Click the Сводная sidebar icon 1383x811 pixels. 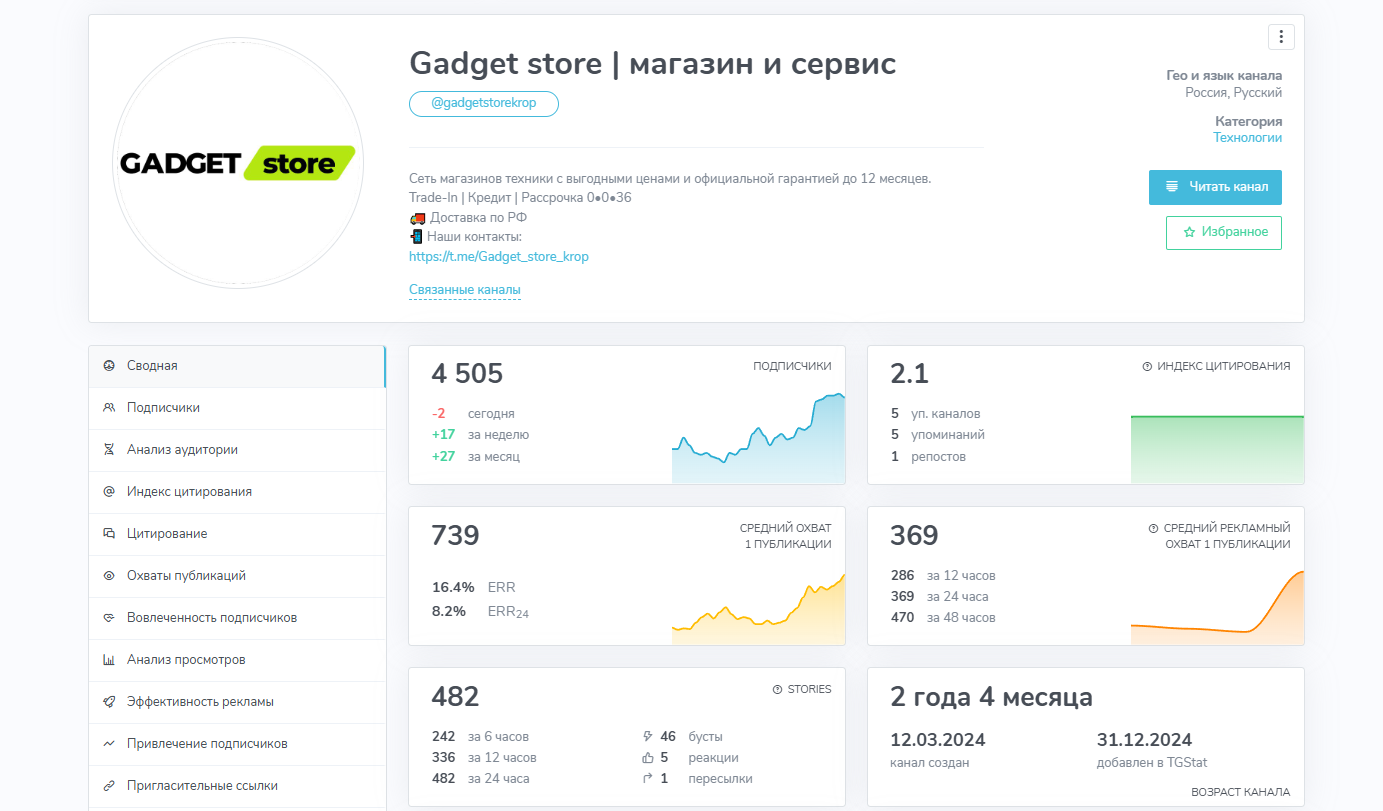click(109, 366)
